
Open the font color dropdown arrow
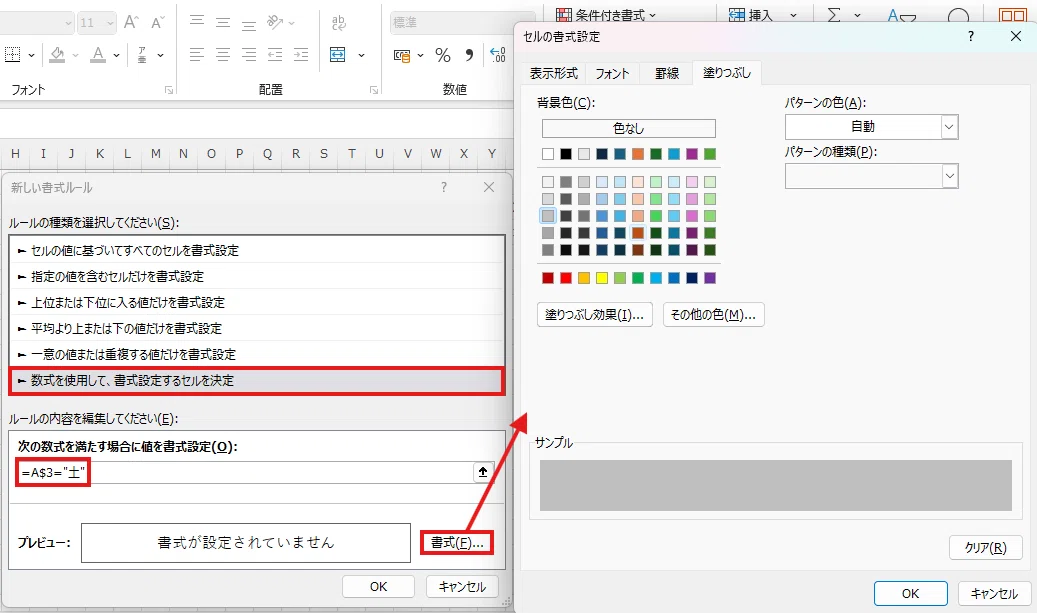tap(116, 56)
